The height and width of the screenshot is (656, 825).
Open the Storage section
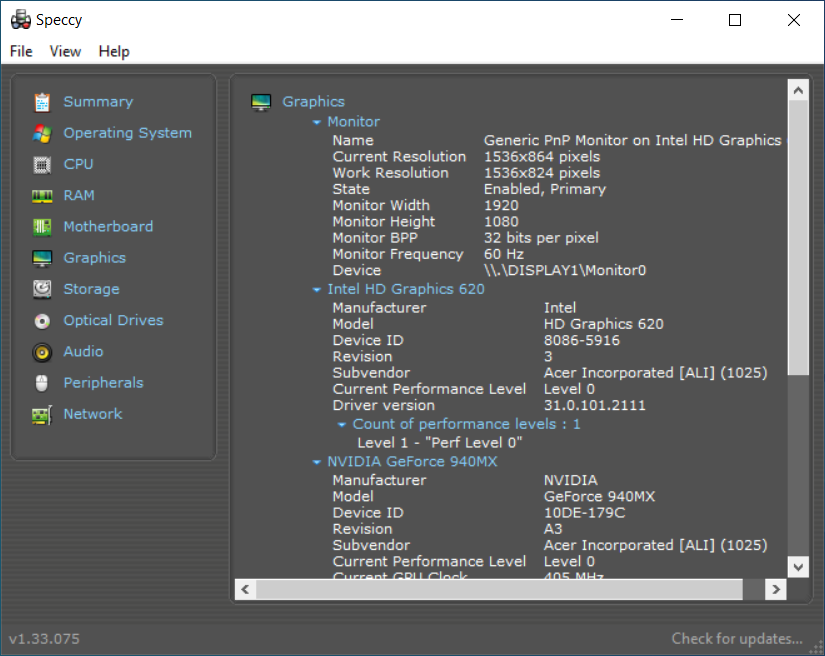92,289
